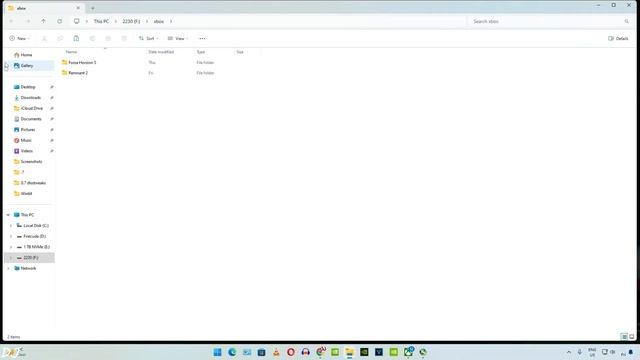The image size is (640, 360).
Task: Open Pictures in quick access
Action: pyautogui.click(x=29, y=129)
